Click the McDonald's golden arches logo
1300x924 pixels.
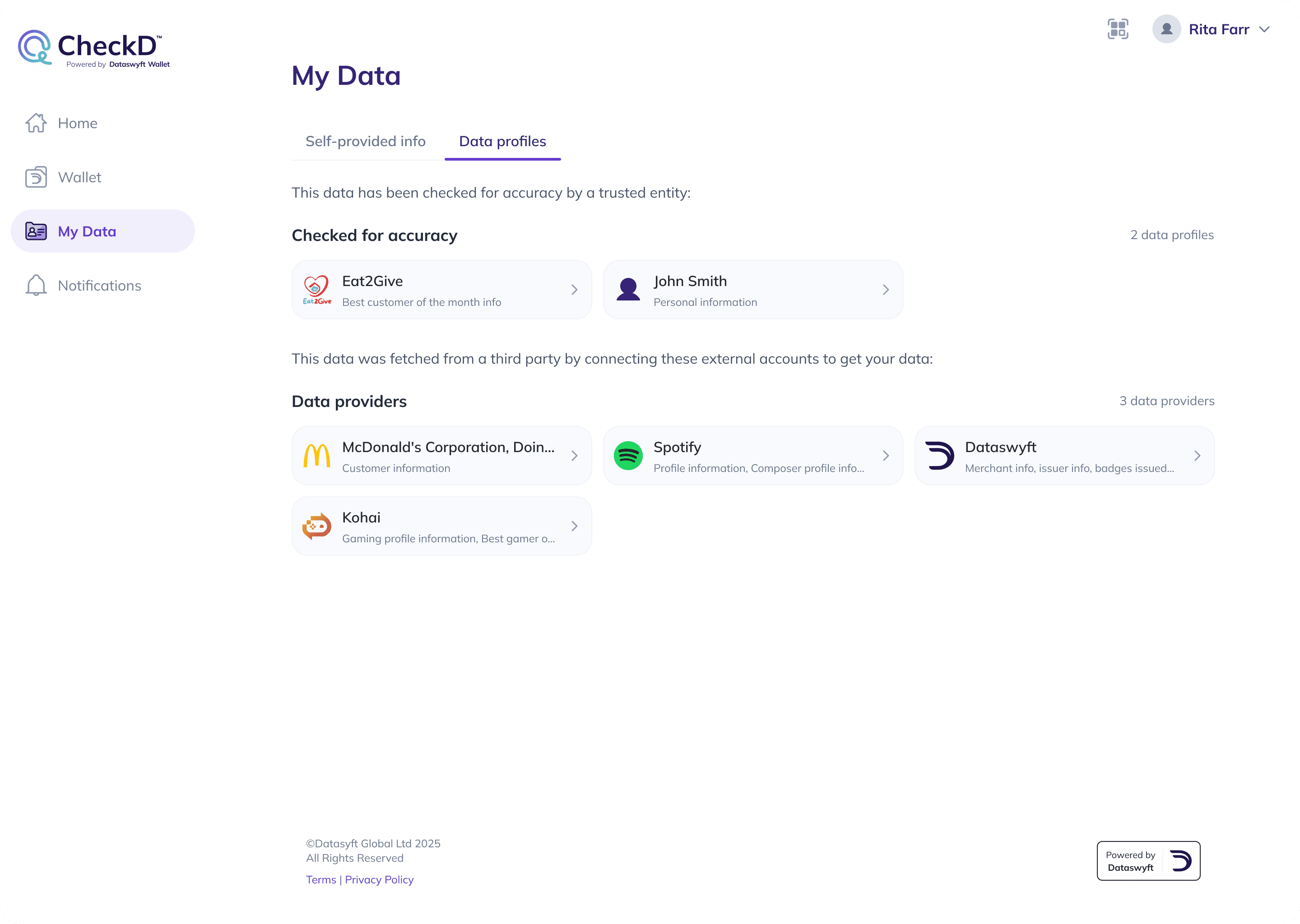coord(316,456)
